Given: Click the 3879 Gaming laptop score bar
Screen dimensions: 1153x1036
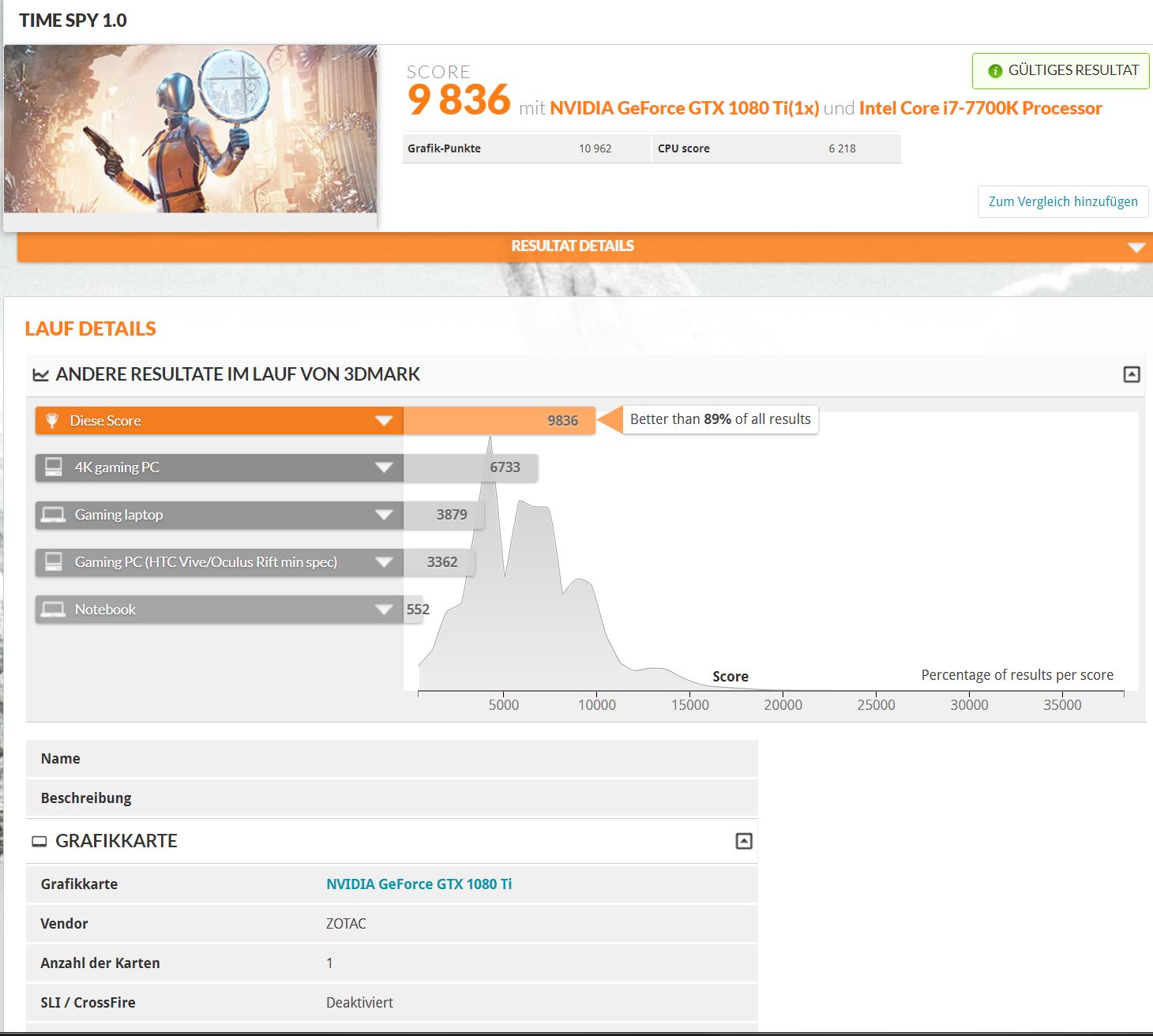Looking at the screenshot, I should 444,515.
